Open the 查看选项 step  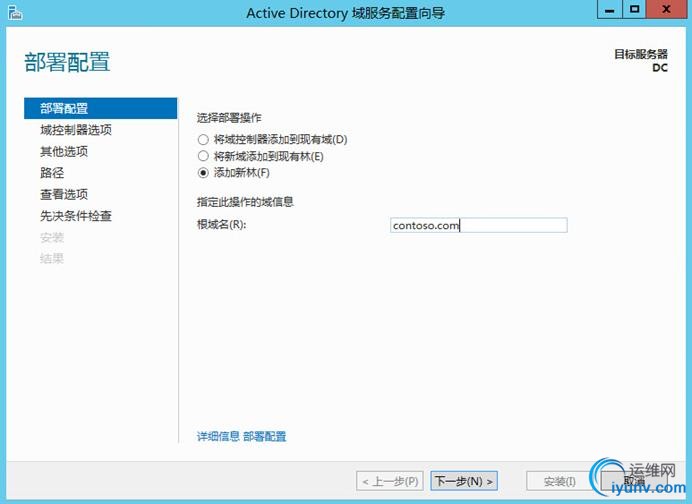[64, 194]
